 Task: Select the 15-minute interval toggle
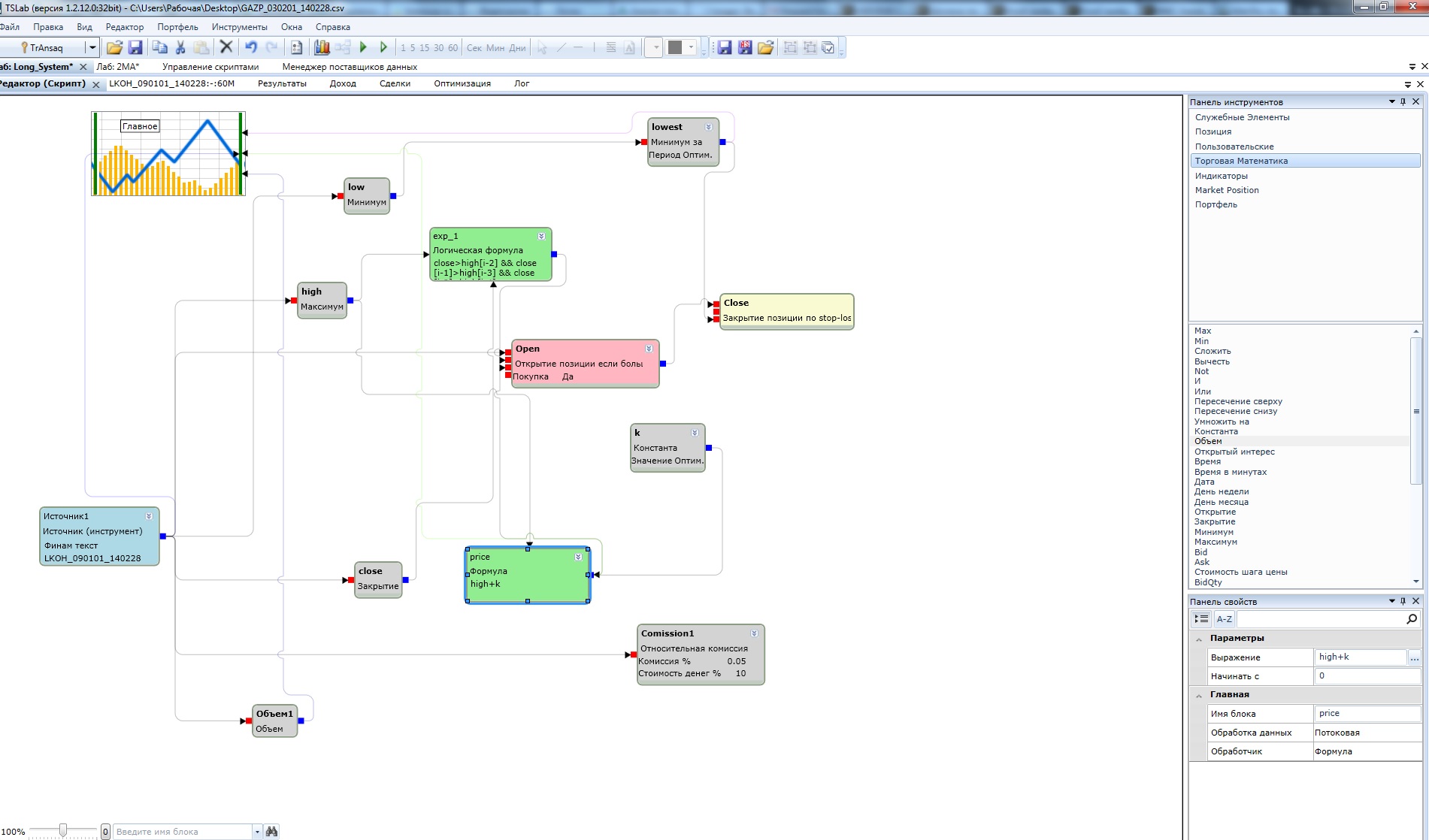[x=425, y=47]
